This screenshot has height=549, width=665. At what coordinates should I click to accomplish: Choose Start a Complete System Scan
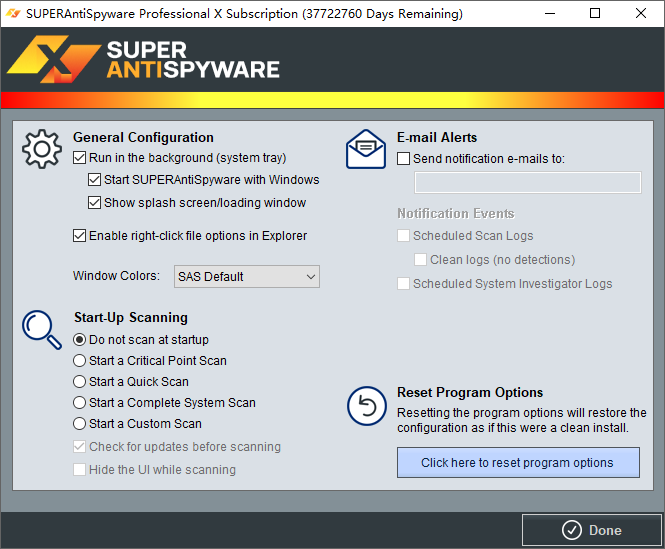click(79, 402)
